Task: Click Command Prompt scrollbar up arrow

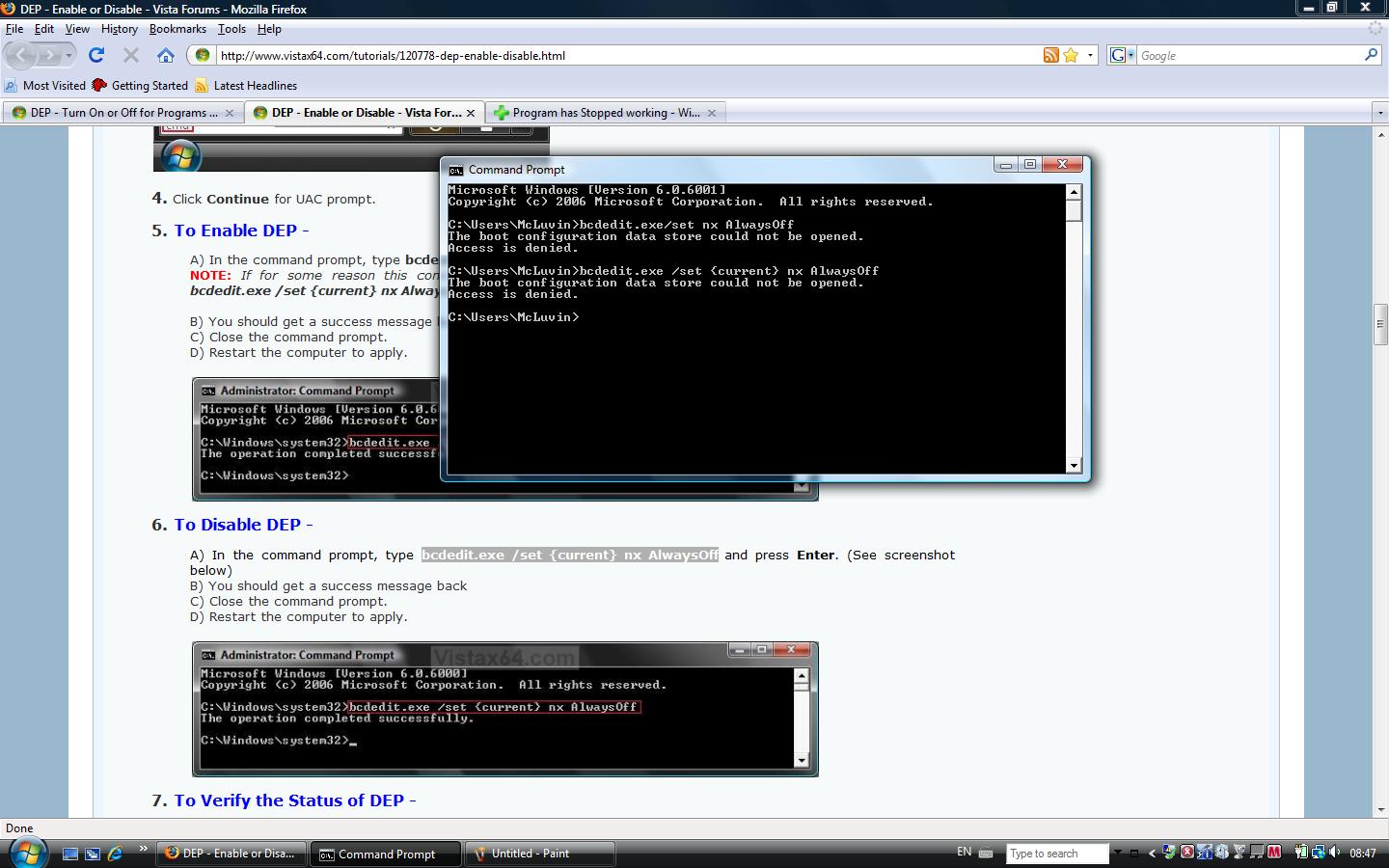Action: pyautogui.click(x=1074, y=192)
